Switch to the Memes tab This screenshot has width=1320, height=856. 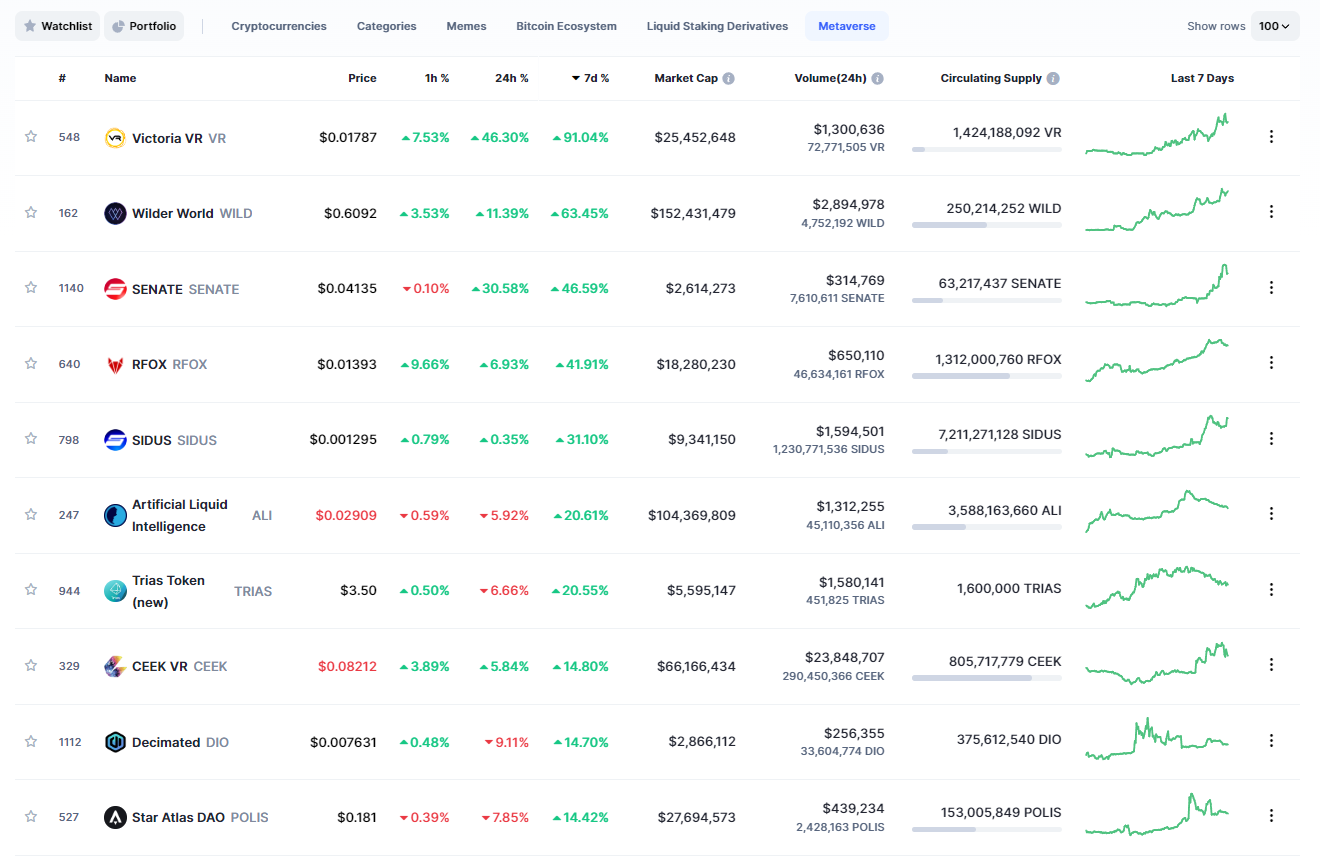click(x=466, y=26)
